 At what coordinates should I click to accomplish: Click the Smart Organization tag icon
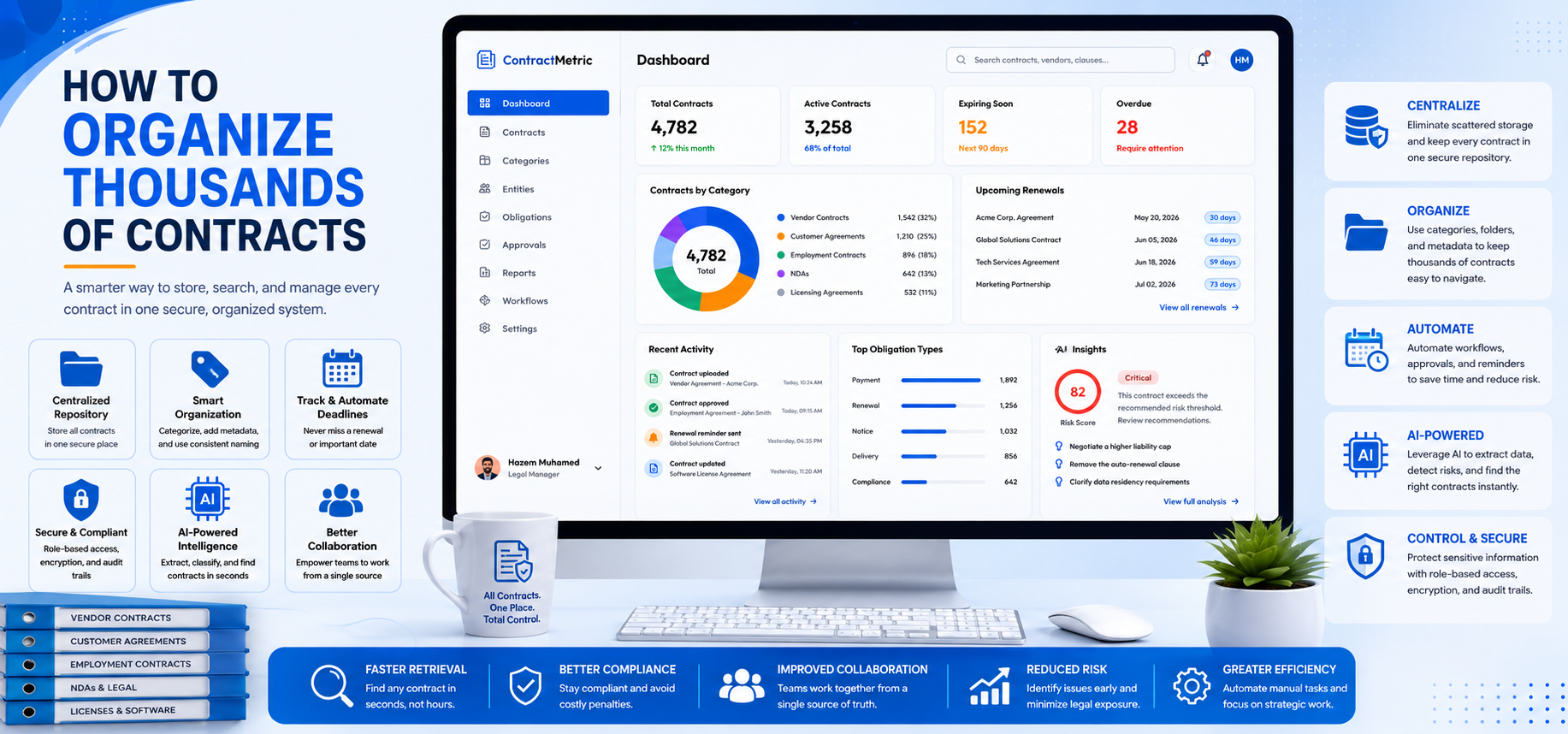(209, 369)
